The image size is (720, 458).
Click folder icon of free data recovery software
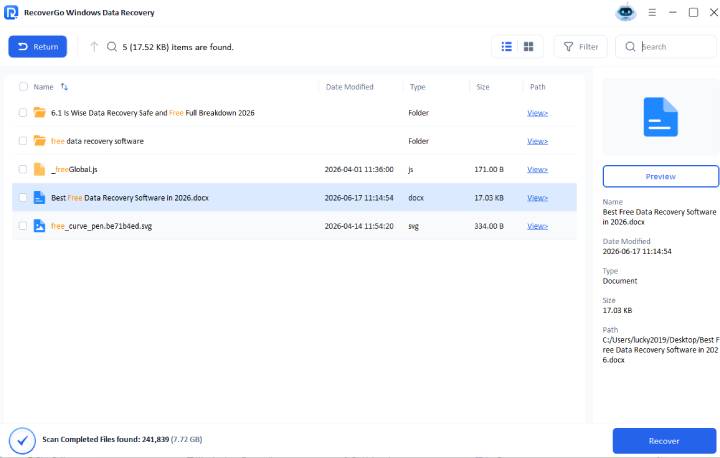pyautogui.click(x=39, y=141)
